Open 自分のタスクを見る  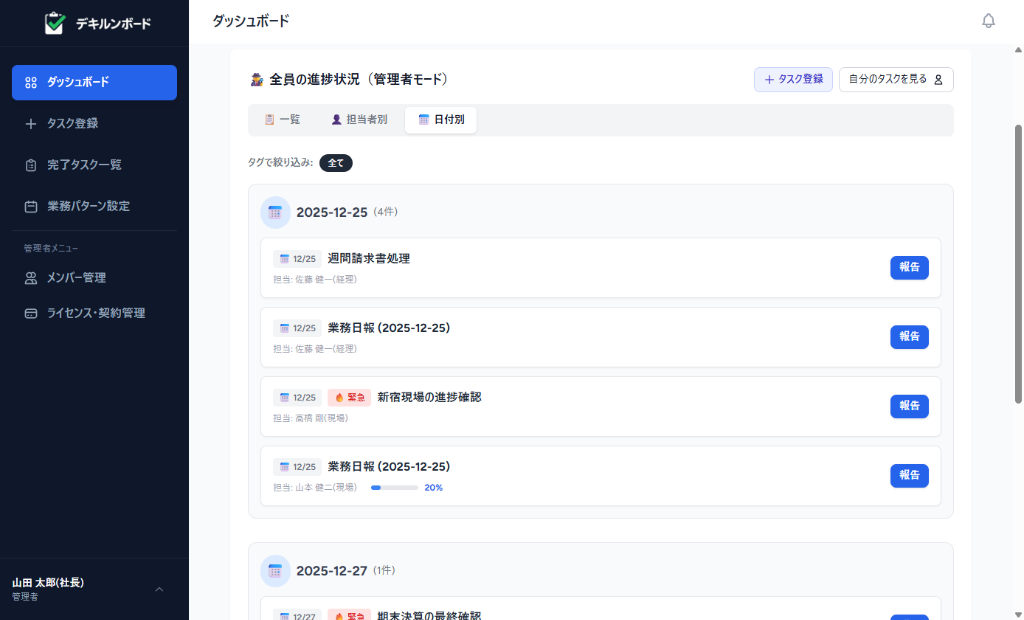[x=895, y=79]
